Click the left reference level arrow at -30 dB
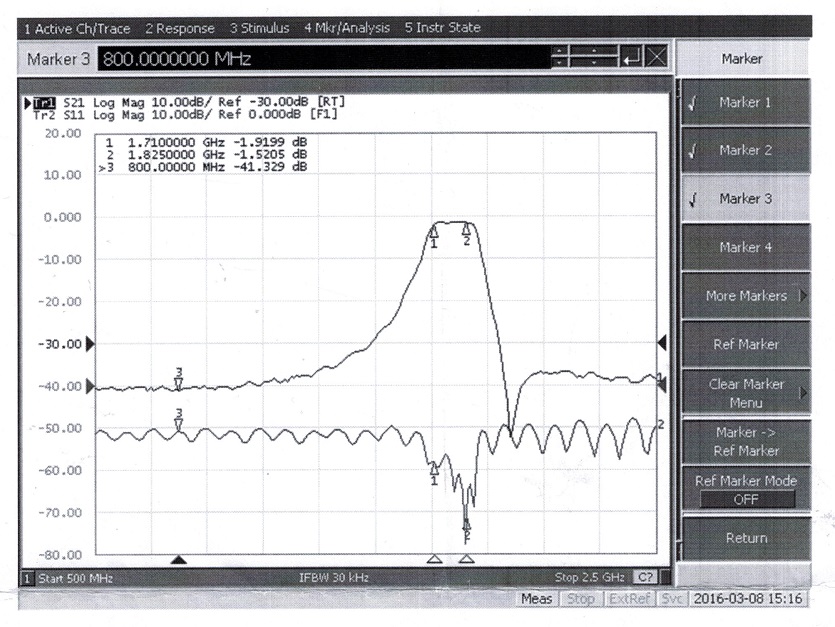 point(91,344)
